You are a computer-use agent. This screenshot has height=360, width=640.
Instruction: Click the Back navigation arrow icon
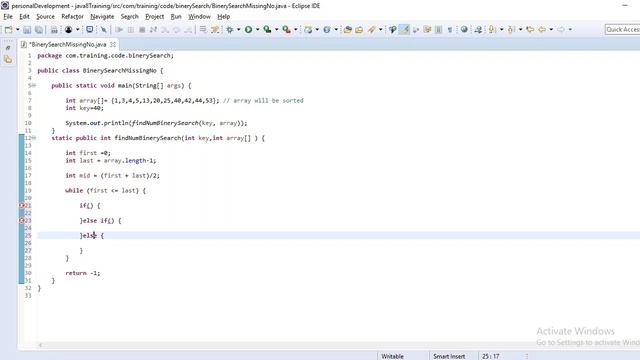click(542, 29)
